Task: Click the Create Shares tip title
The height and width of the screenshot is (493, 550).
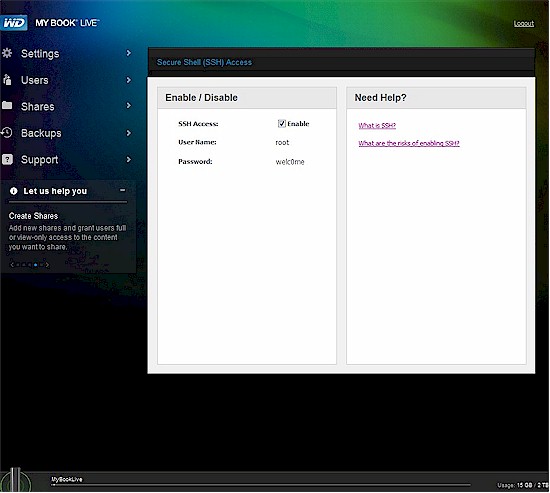Action: (x=33, y=216)
